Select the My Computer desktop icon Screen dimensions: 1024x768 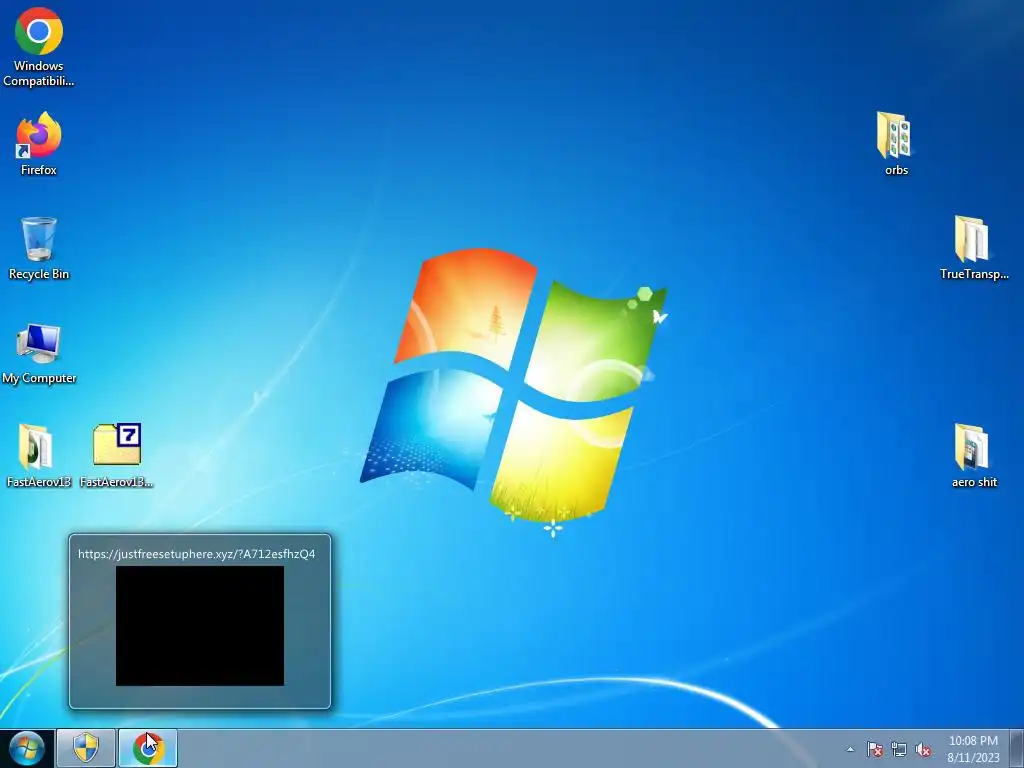[x=39, y=353]
